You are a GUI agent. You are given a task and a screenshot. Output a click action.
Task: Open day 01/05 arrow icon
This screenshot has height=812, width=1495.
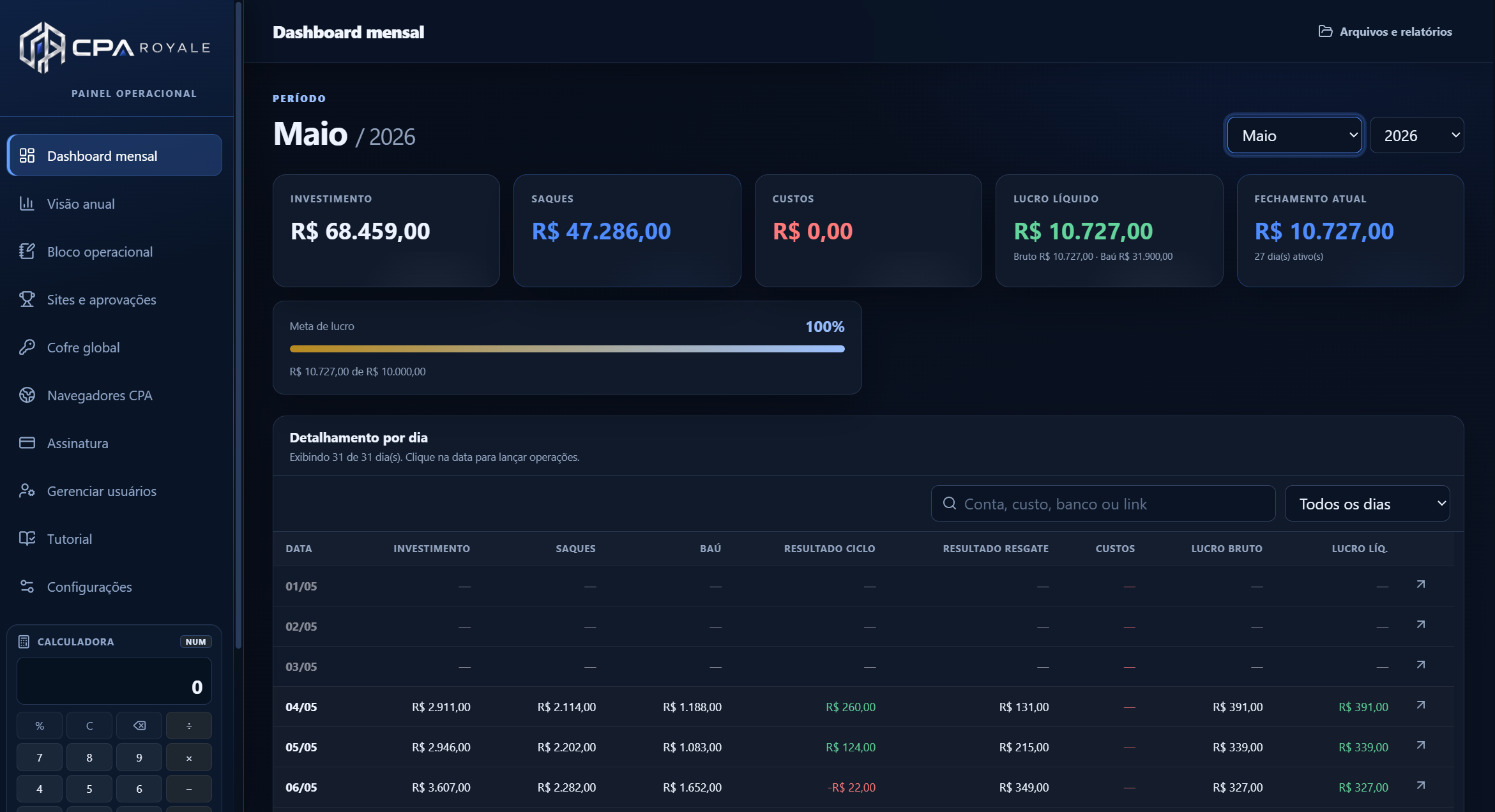point(1421,585)
